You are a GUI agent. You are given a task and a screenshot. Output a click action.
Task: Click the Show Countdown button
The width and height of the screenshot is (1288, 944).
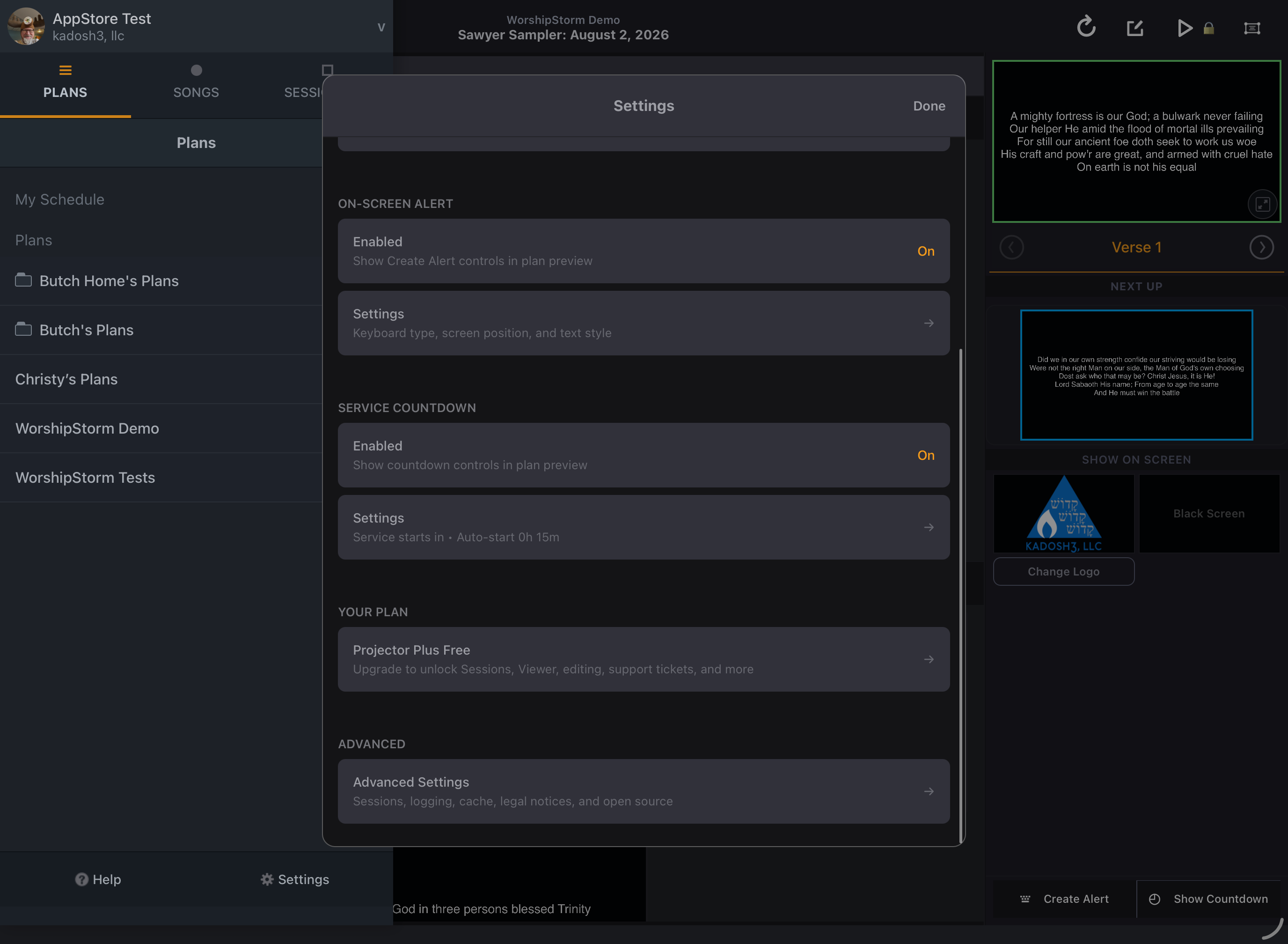click(x=1208, y=899)
